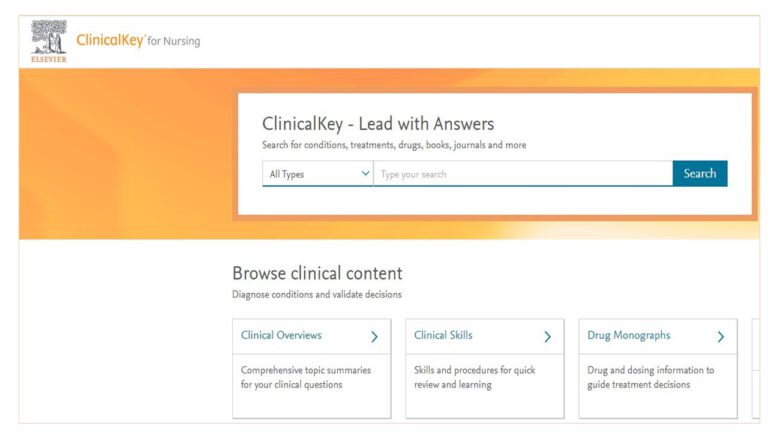Screen dimensions: 768x432
Task: Expand the All Types dropdown
Action: (x=318, y=174)
